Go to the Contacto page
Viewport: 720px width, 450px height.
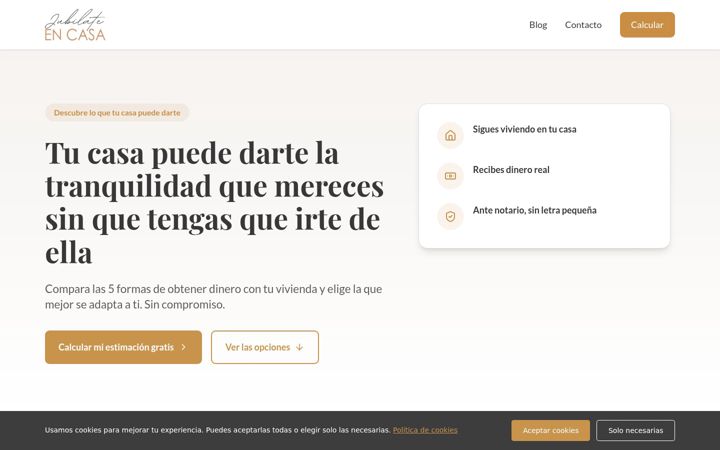click(x=583, y=25)
